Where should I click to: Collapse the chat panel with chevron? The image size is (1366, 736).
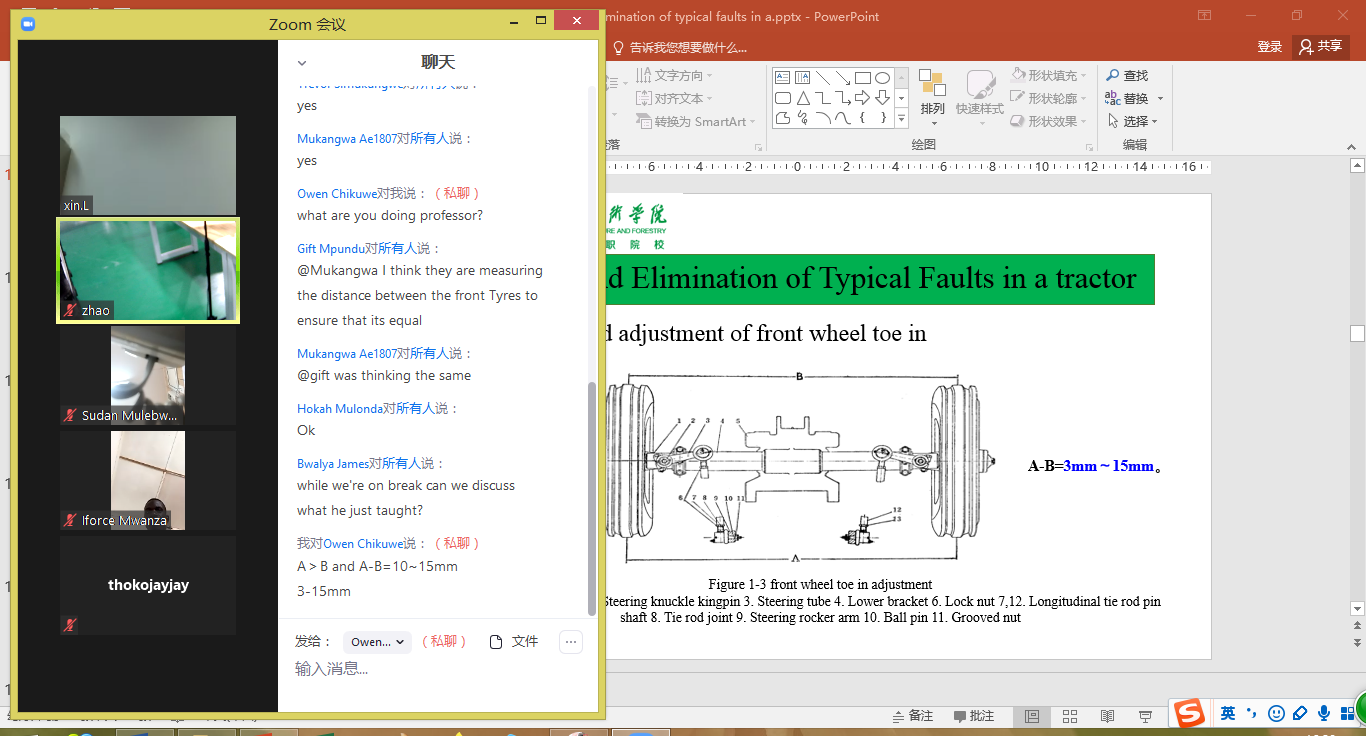(302, 63)
